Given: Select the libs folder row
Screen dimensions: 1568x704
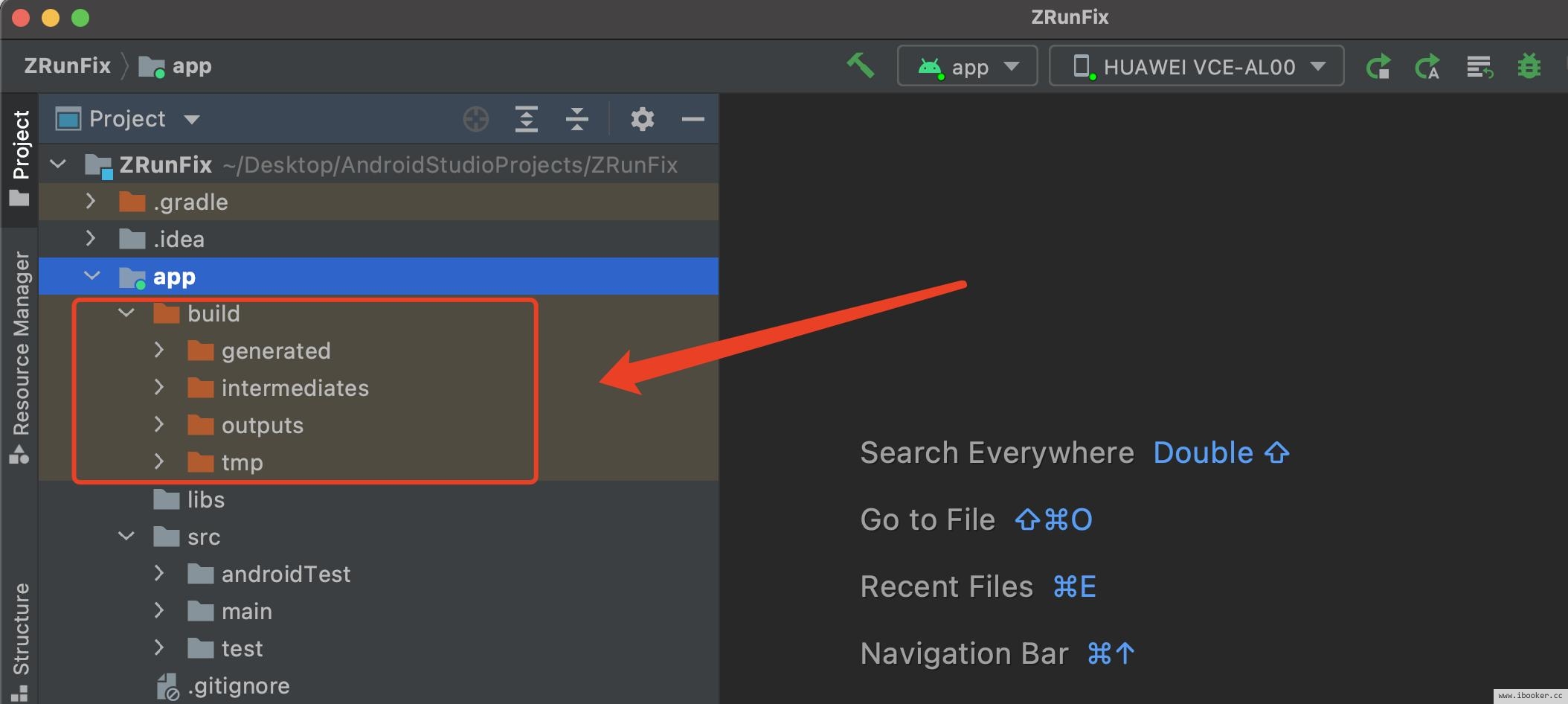Looking at the screenshot, I should pyautogui.click(x=379, y=499).
